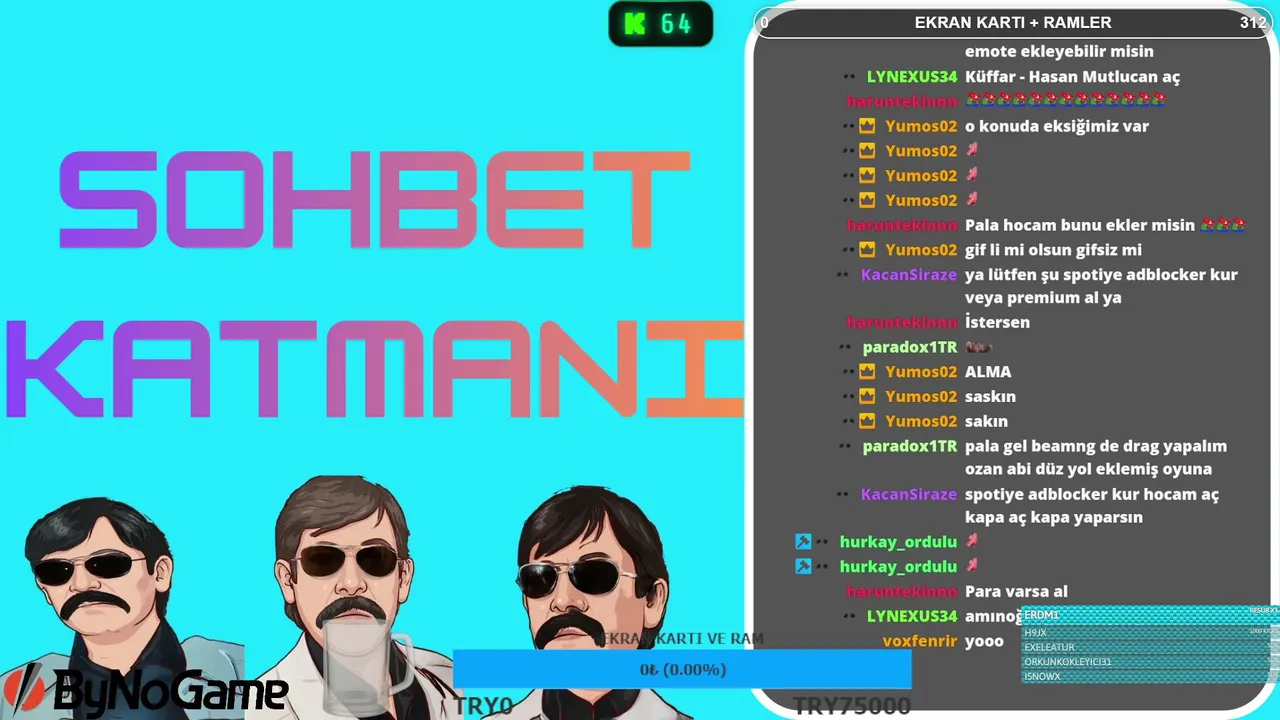
Task: Click the message 'veya premium al ya'
Action: (x=1043, y=298)
